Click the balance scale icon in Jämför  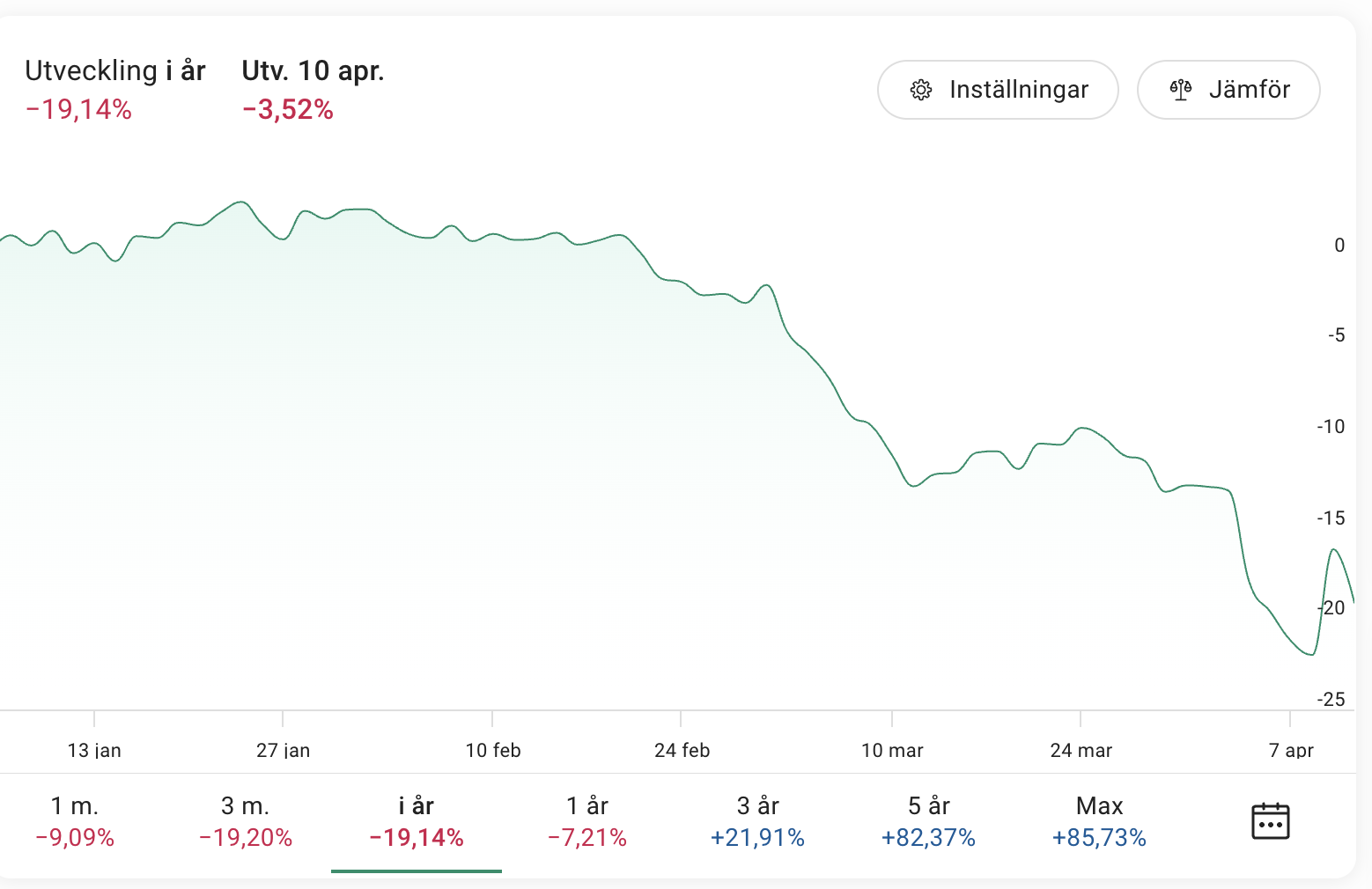click(x=1180, y=90)
